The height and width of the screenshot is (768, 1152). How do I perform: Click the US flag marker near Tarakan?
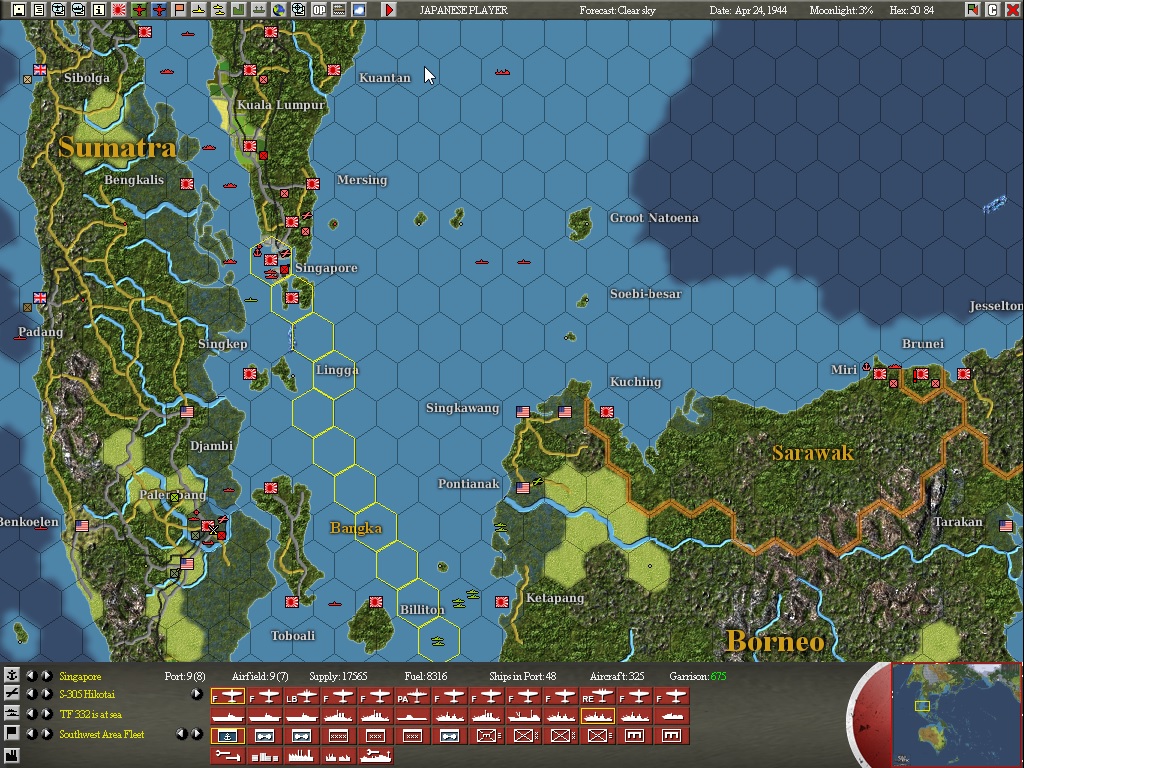coord(1006,525)
